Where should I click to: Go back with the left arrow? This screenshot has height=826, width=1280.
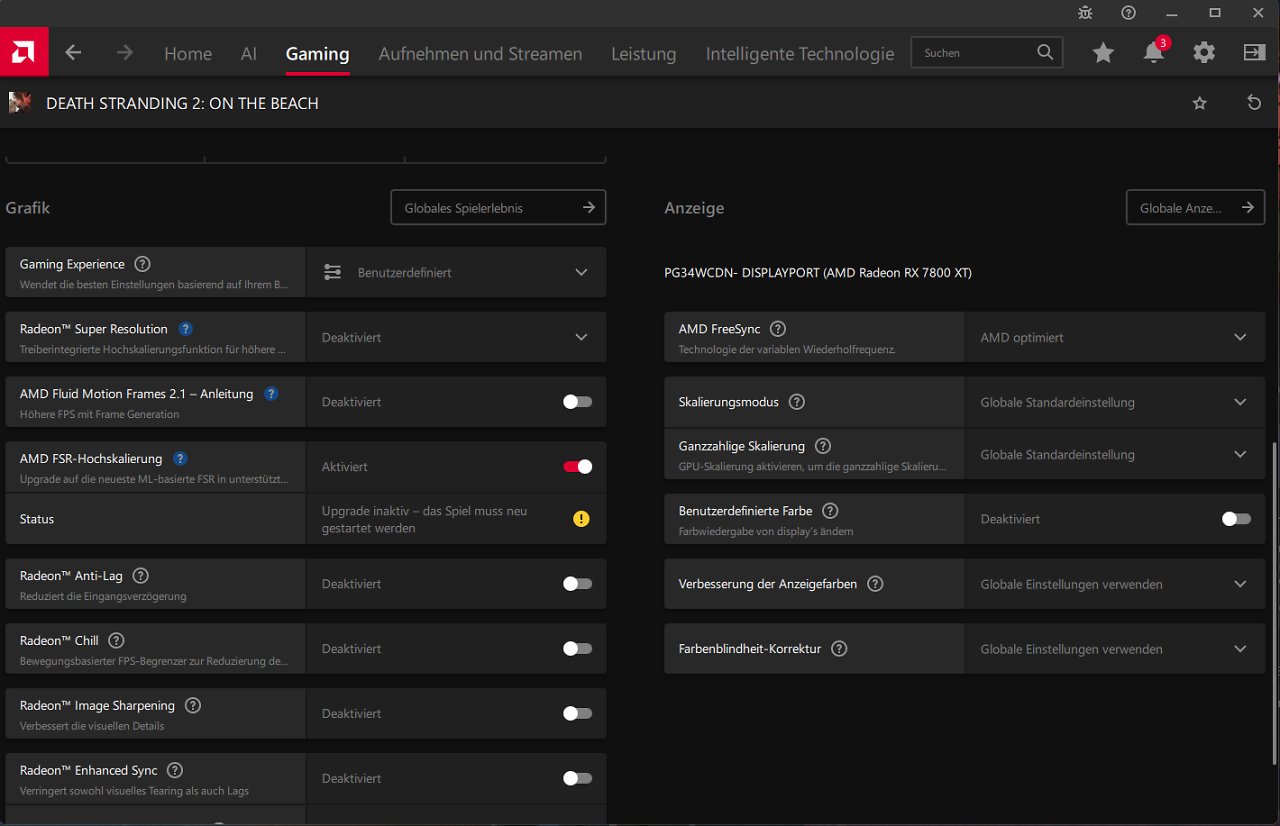[73, 53]
